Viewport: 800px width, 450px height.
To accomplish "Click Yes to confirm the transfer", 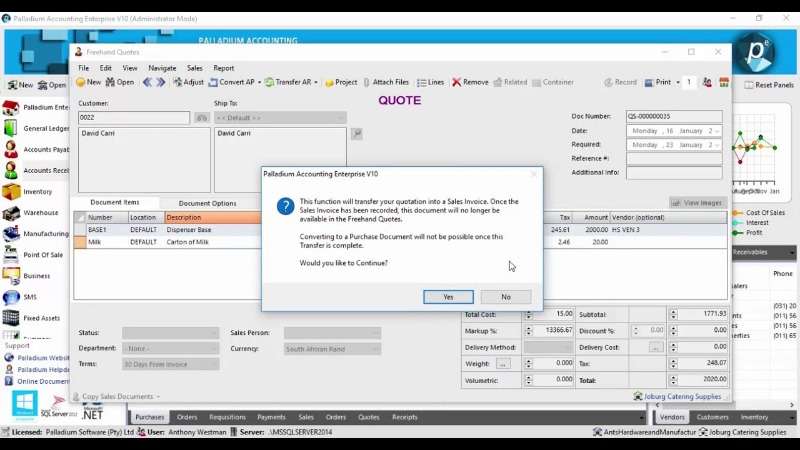I will tap(448, 297).
